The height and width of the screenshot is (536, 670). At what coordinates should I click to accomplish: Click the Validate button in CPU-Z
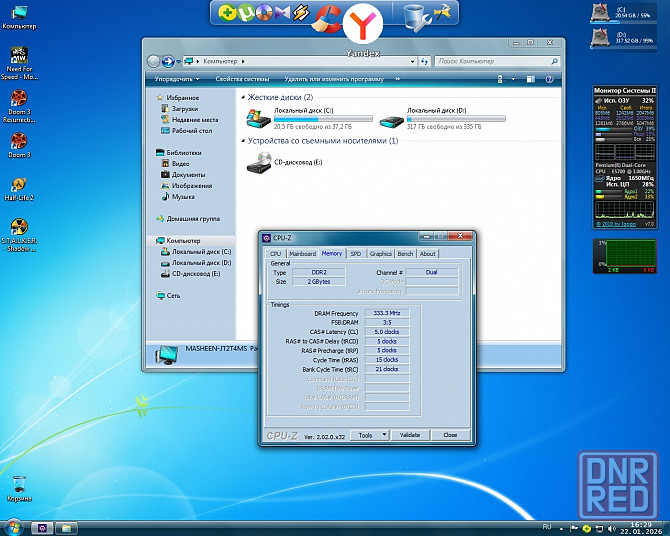click(x=410, y=435)
